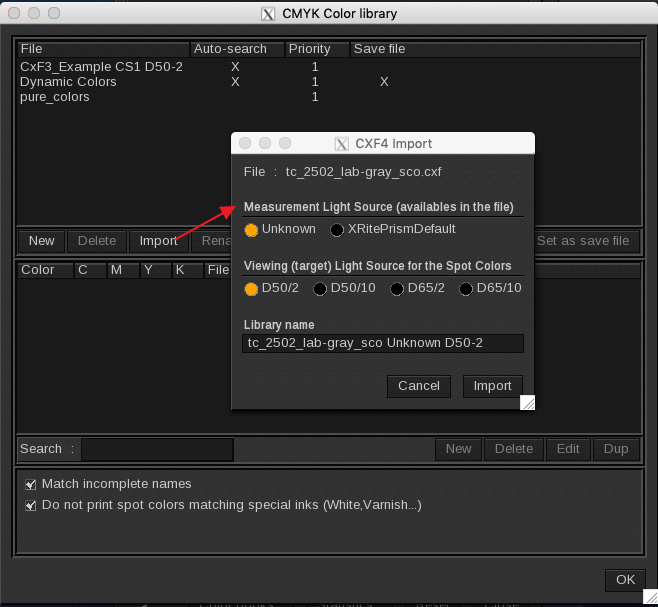
Task: Select the CxF3_Example CS1 D50-2 library row
Action: click(x=329, y=67)
